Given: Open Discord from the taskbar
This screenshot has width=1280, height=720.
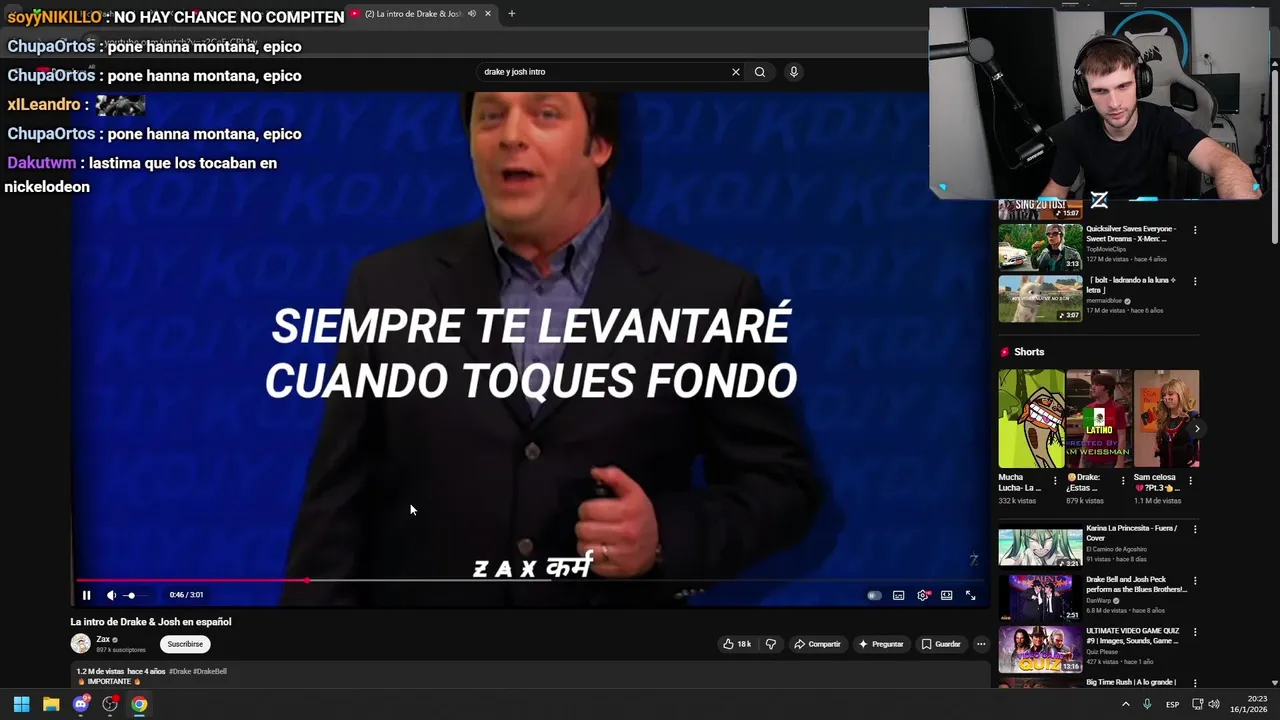Looking at the screenshot, I should pos(81,704).
